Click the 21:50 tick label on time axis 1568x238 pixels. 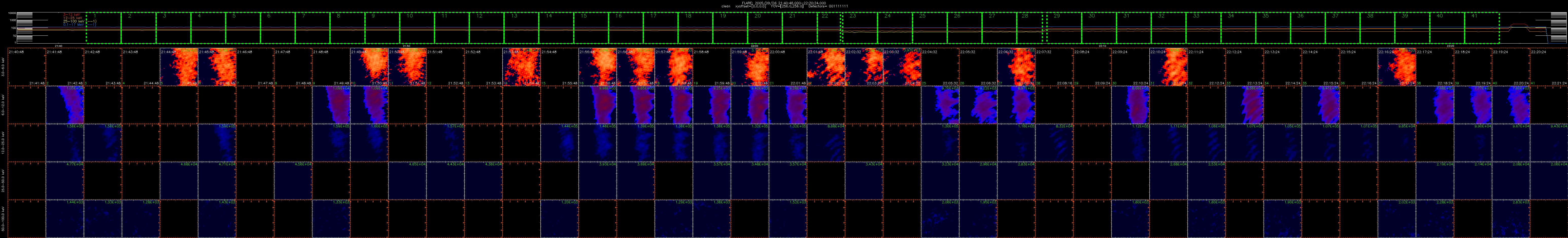point(407,46)
